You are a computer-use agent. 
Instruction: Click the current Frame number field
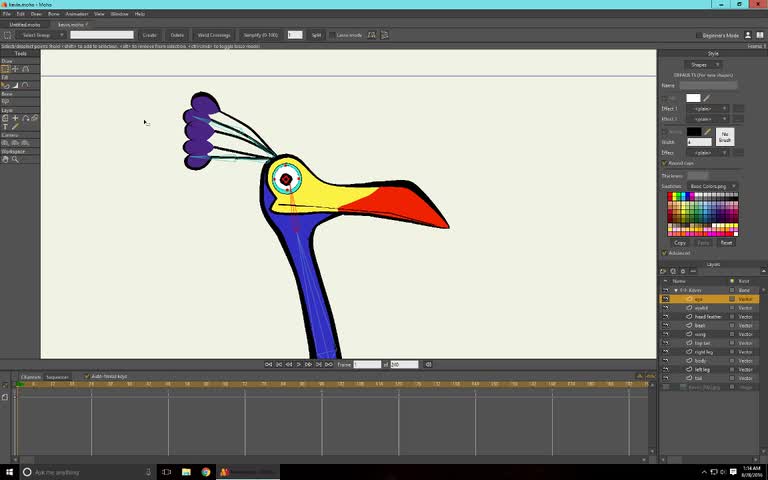click(367, 364)
